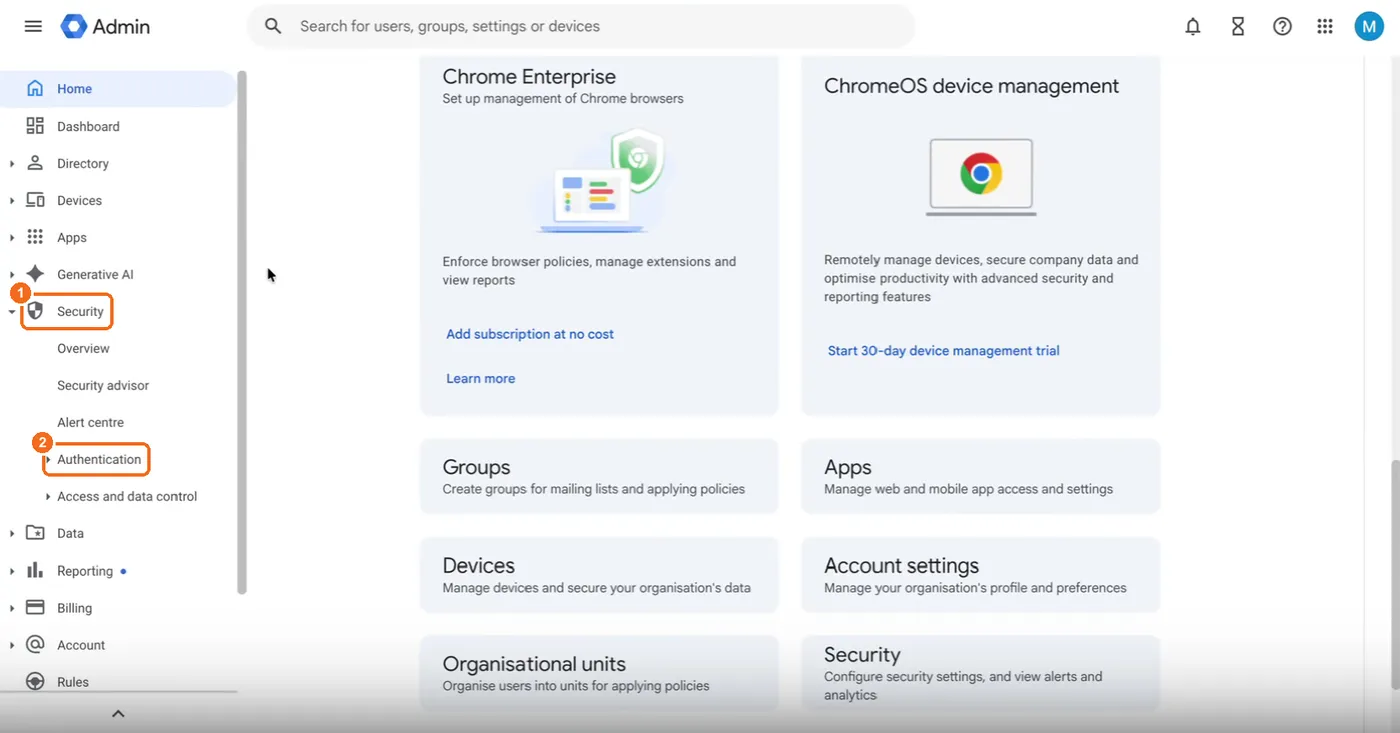The width and height of the screenshot is (1400, 733).
Task: Open the Account settings card
Action: coord(980,575)
